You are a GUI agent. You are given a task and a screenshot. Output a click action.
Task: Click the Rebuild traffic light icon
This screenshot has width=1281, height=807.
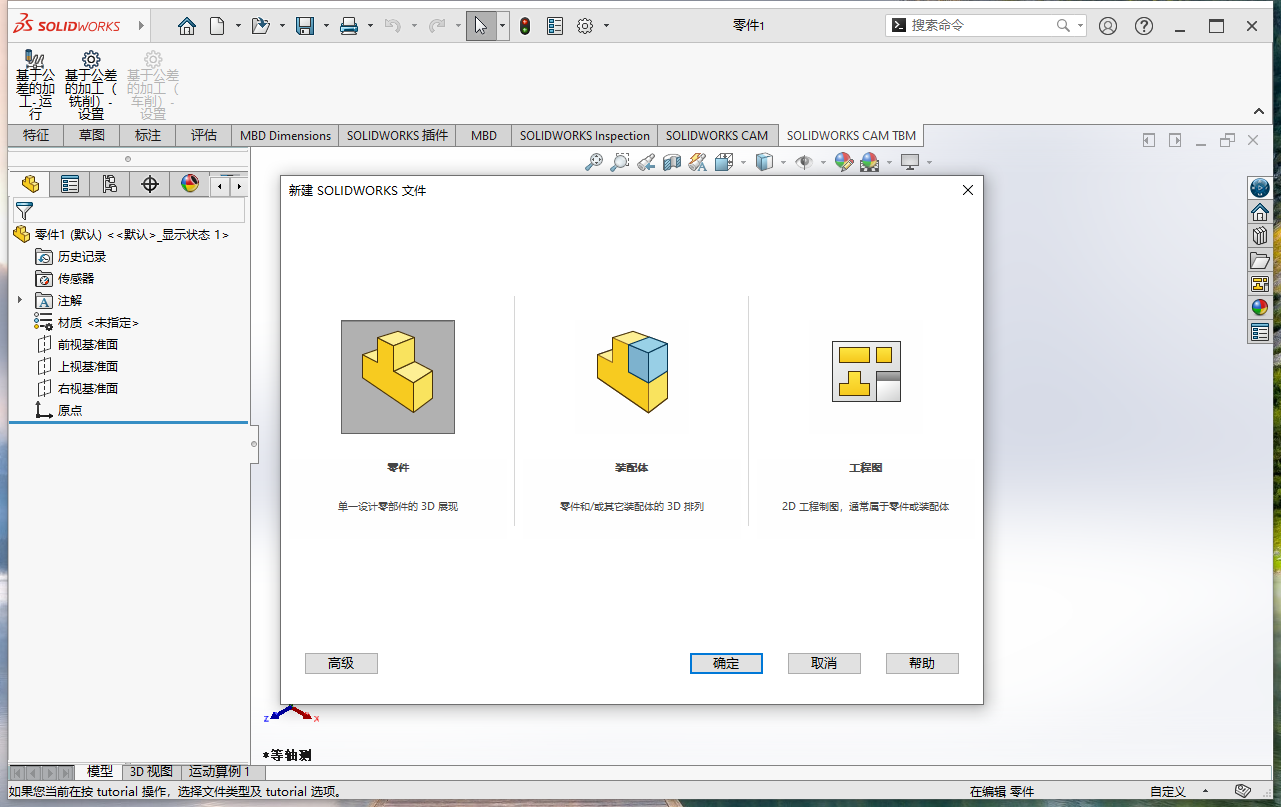[x=525, y=26]
